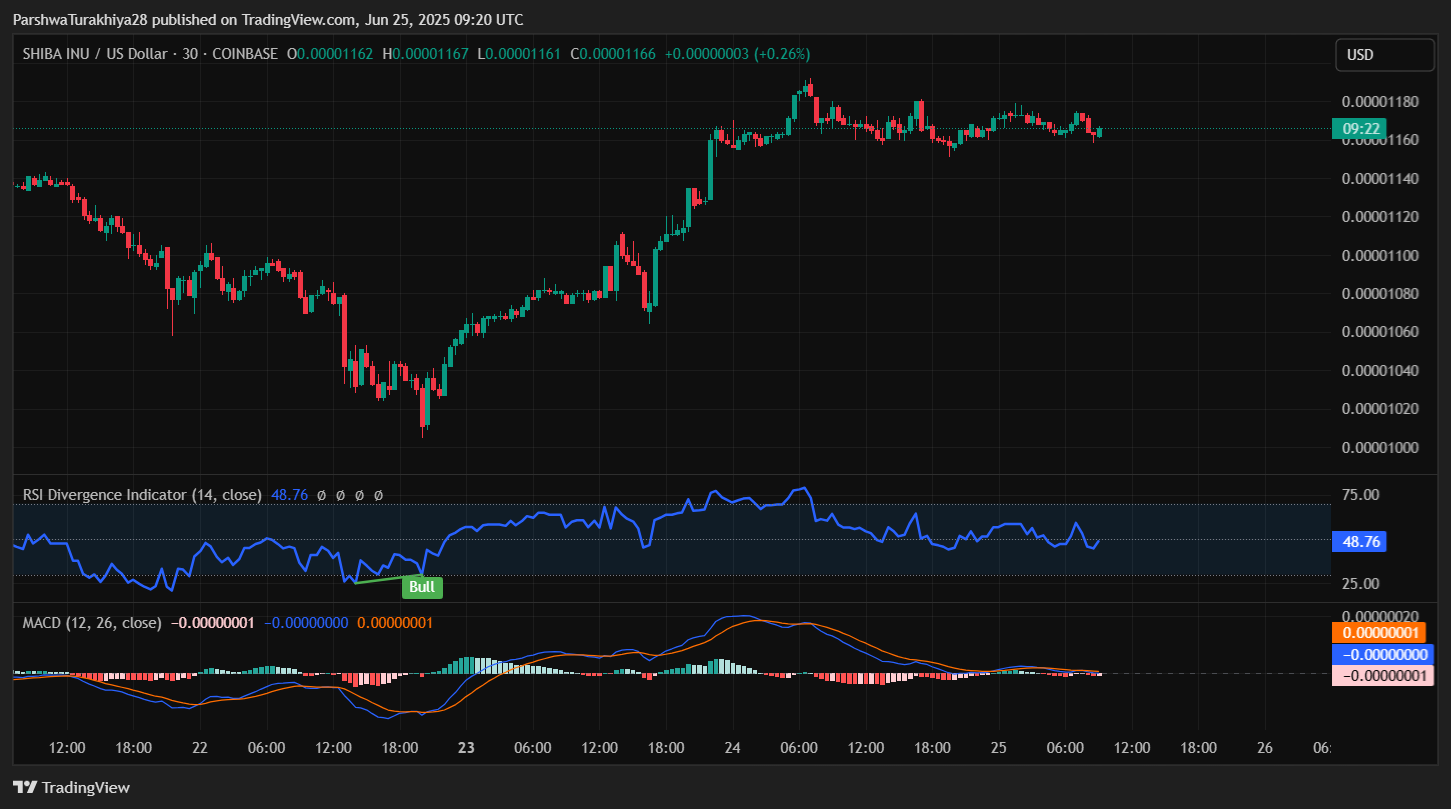Click the 75.00 RSI axis level
1451x809 pixels.
[x=1360, y=495]
